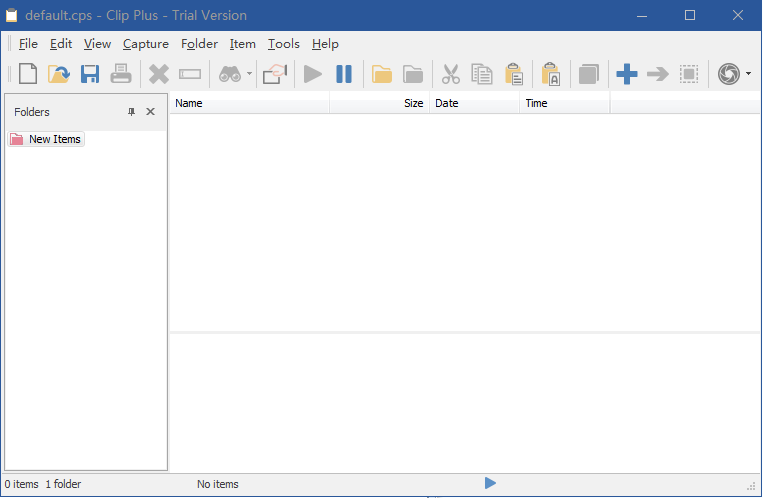Screen dimensions: 763x498
Task: Select the New Items folder
Action: 54,139
